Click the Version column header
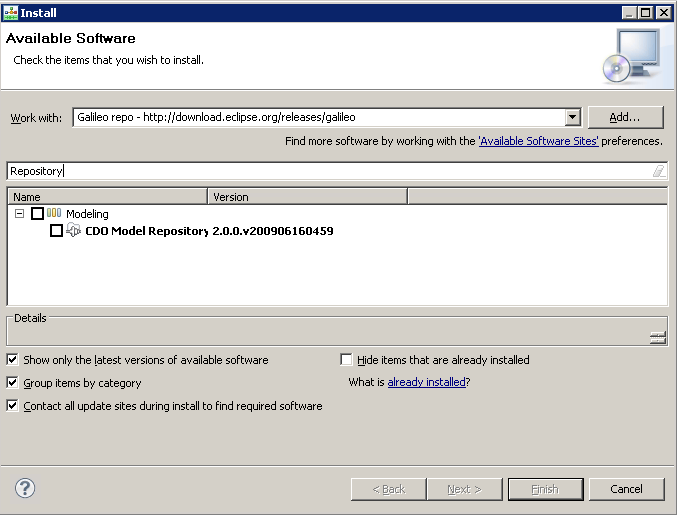 click(x=307, y=197)
